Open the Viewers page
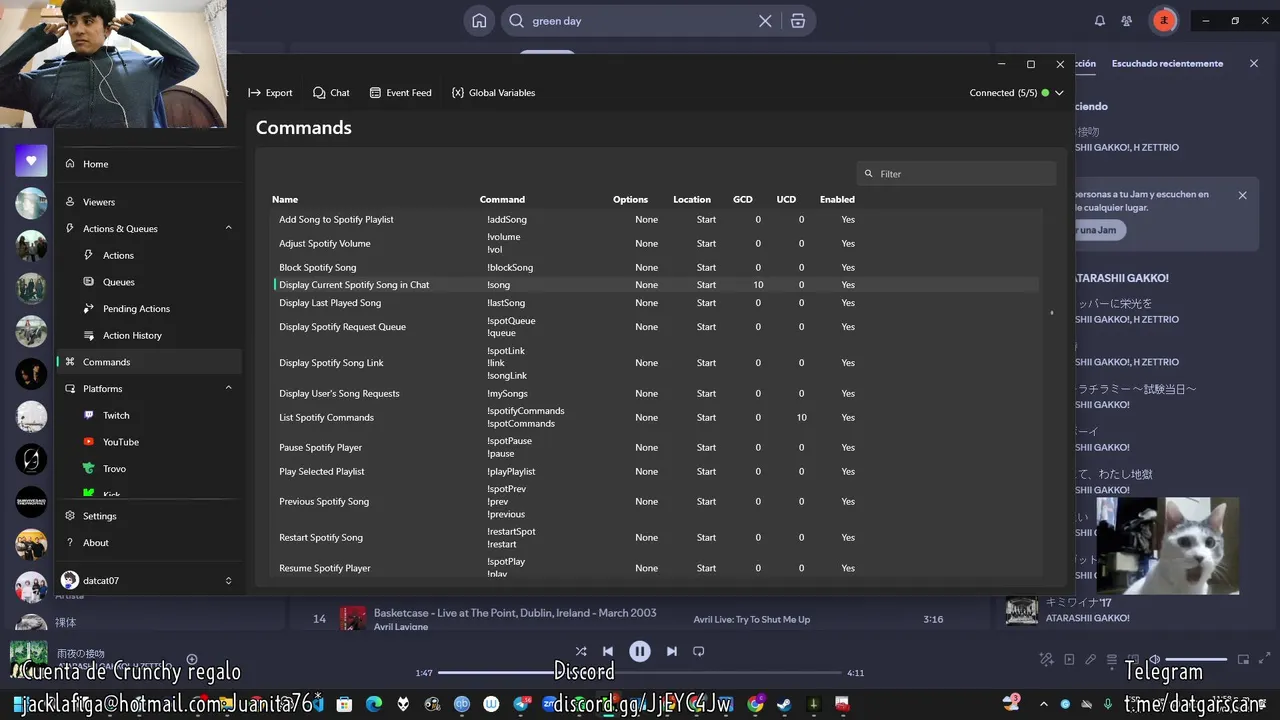The image size is (1280, 720). [148, 202]
